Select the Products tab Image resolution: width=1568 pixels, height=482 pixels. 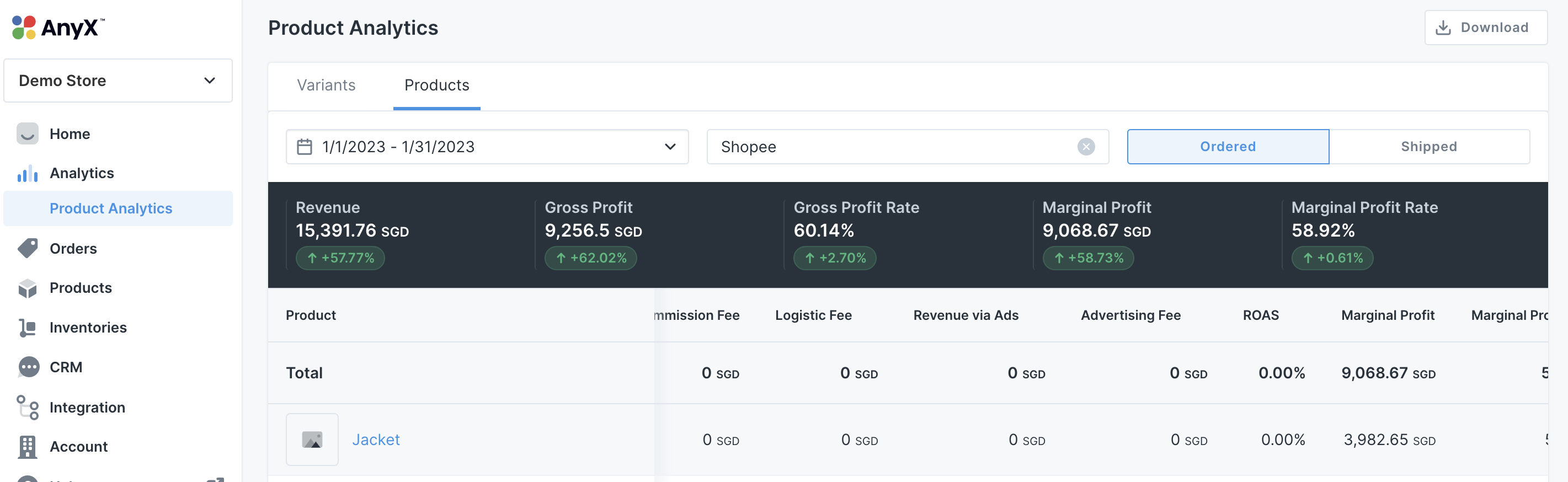[436, 85]
